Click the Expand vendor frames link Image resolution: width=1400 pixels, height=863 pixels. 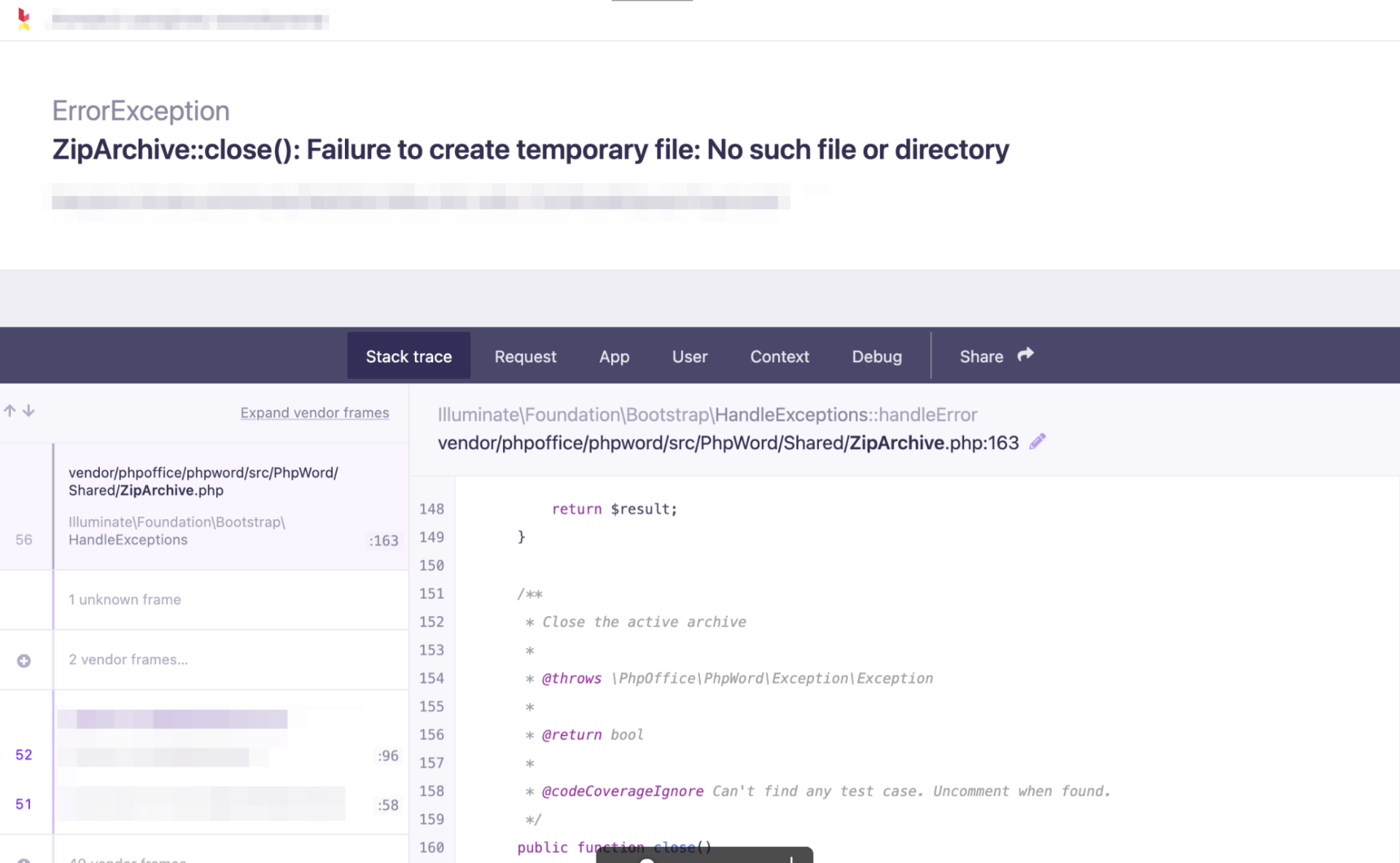[314, 413]
